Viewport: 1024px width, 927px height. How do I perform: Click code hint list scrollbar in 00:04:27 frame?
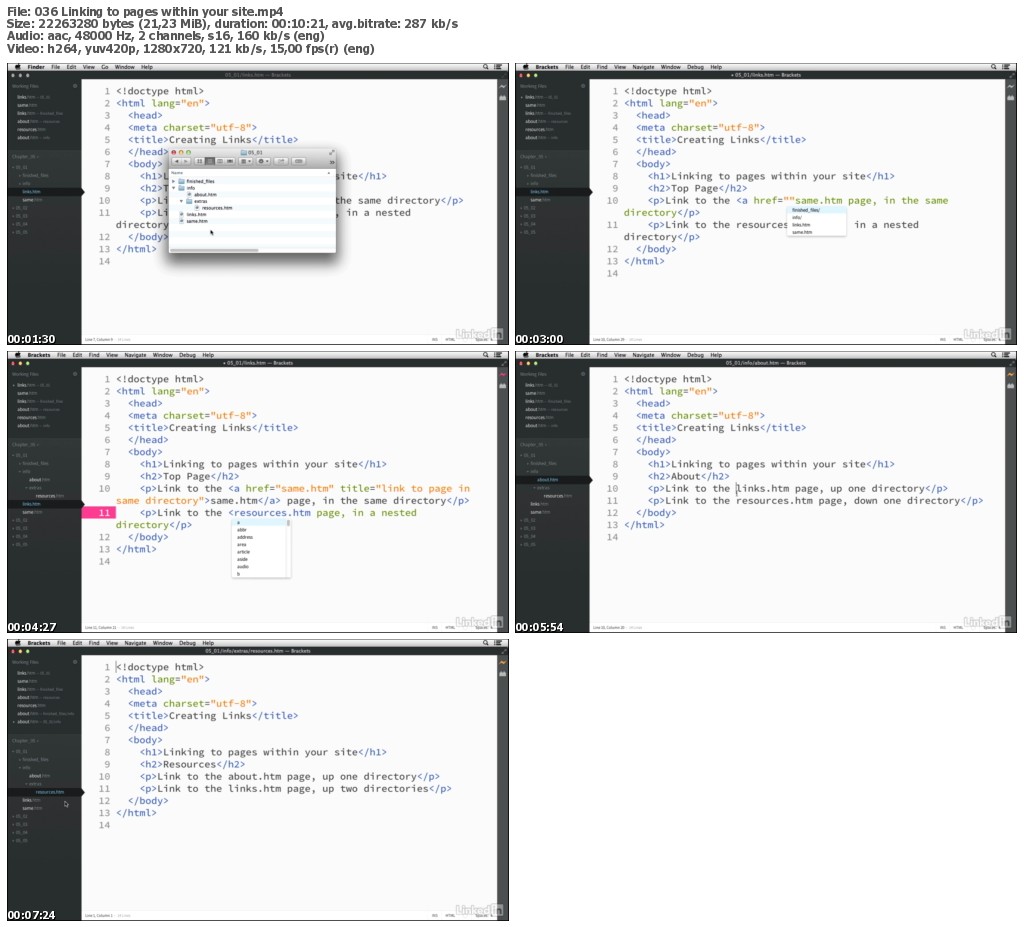point(288,523)
